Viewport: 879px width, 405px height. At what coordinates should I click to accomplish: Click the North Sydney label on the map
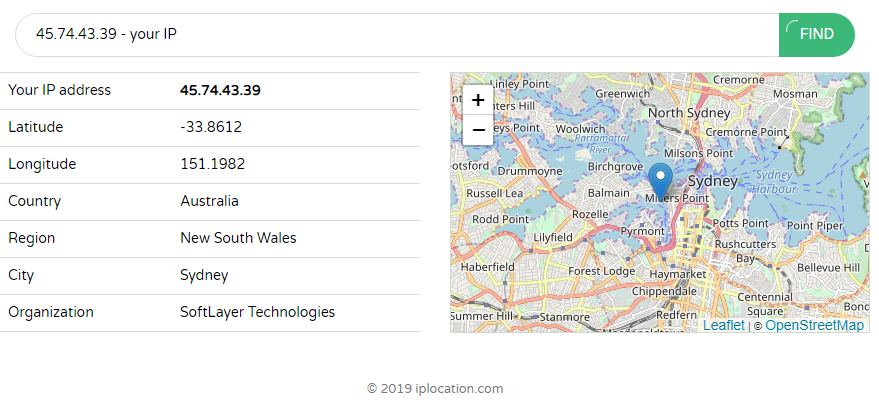point(692,113)
